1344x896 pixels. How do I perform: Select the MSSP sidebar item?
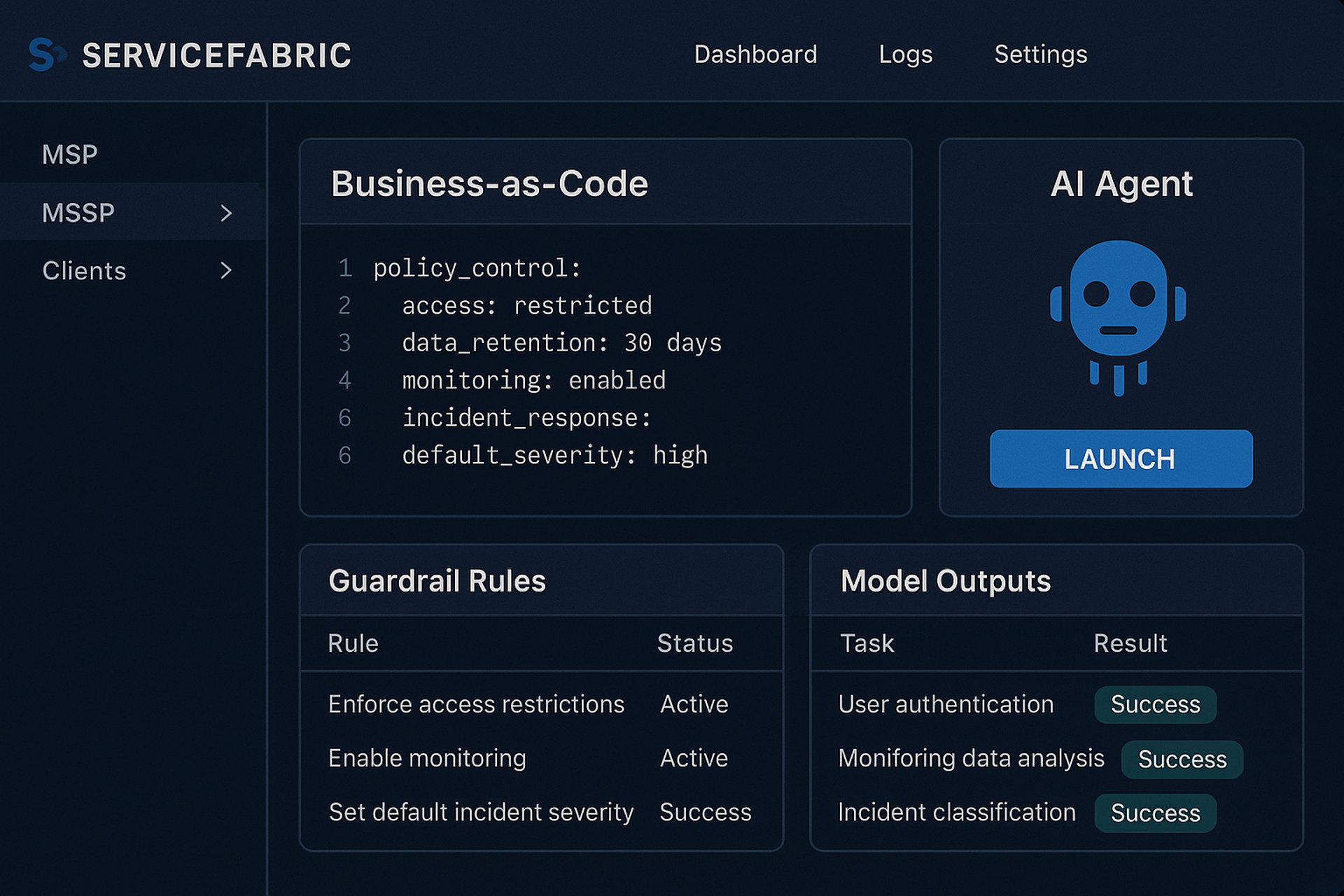click(78, 213)
